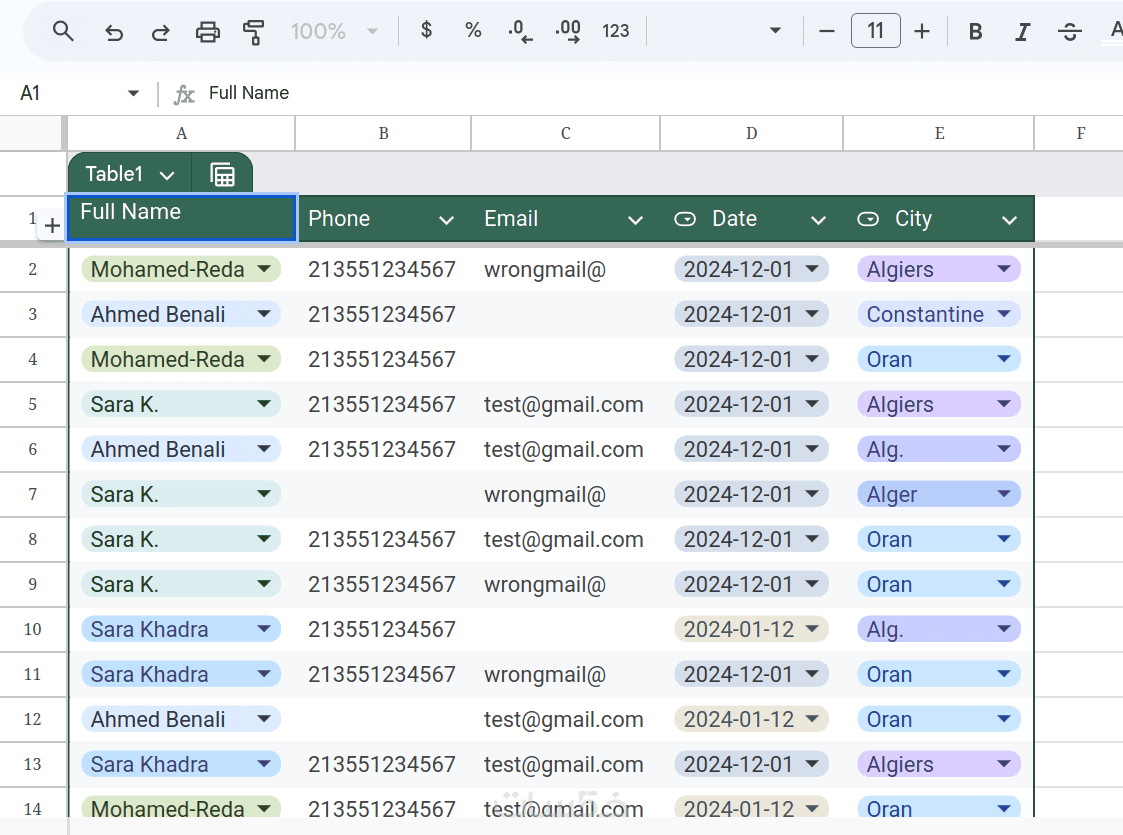1123x835 pixels.
Task: Print the spreadsheet
Action: 207,32
